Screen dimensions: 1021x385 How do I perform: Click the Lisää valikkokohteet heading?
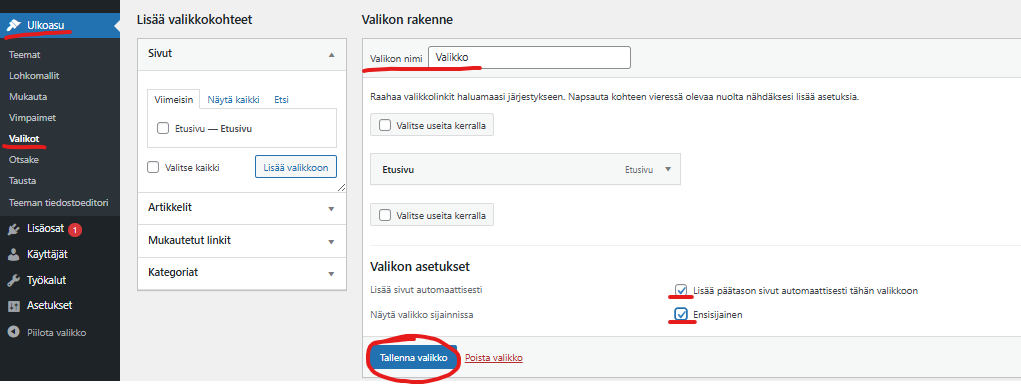point(195,20)
